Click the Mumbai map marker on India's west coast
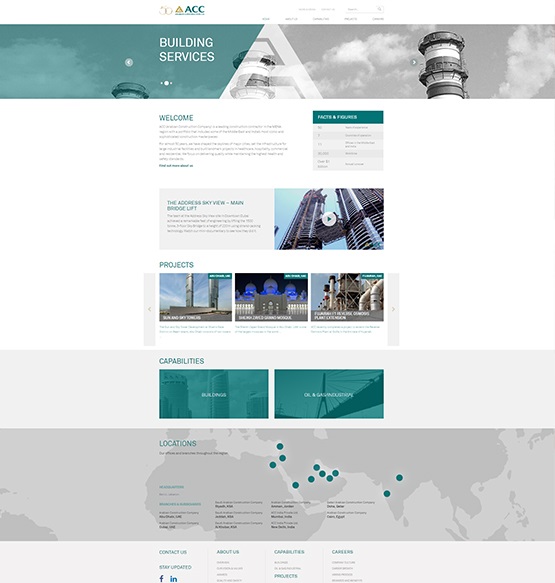The width and height of the screenshot is (555, 583). coord(387,493)
